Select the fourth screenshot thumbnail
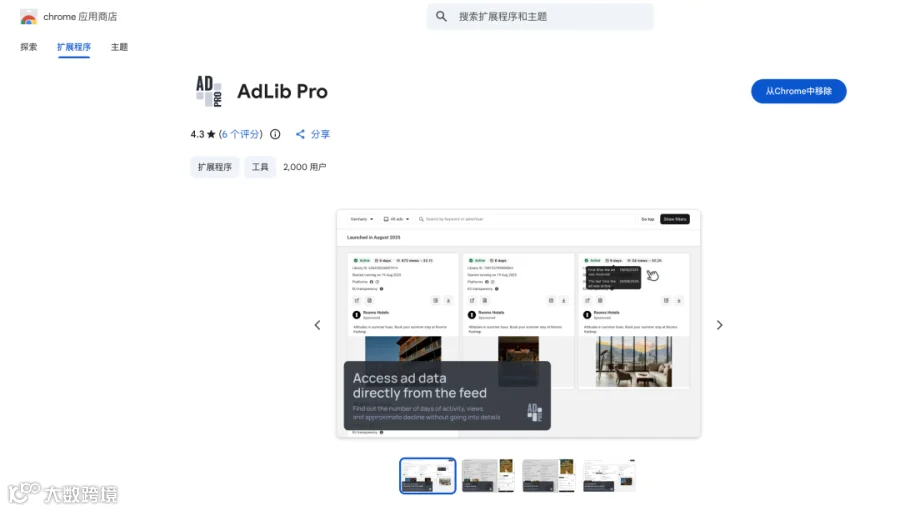The width and height of the screenshot is (900, 511). coord(609,476)
